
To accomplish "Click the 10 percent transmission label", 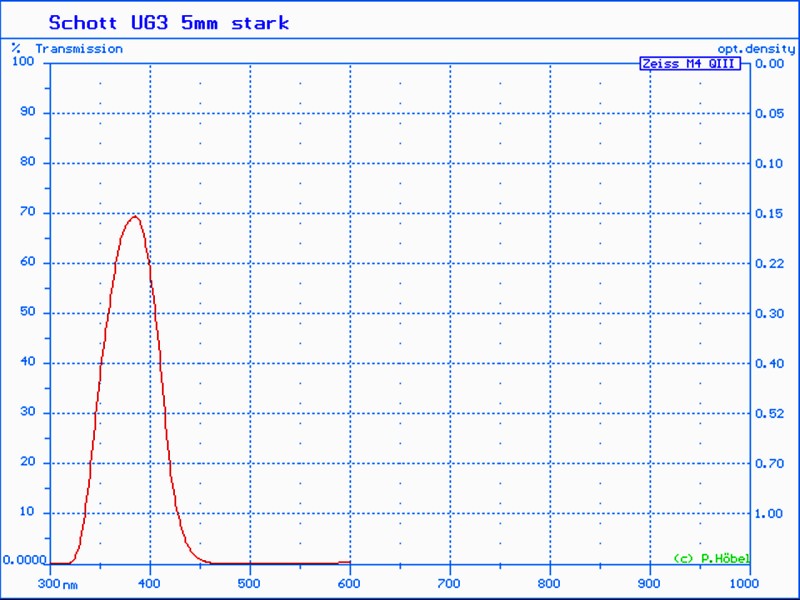I will pyautogui.click(x=28, y=511).
